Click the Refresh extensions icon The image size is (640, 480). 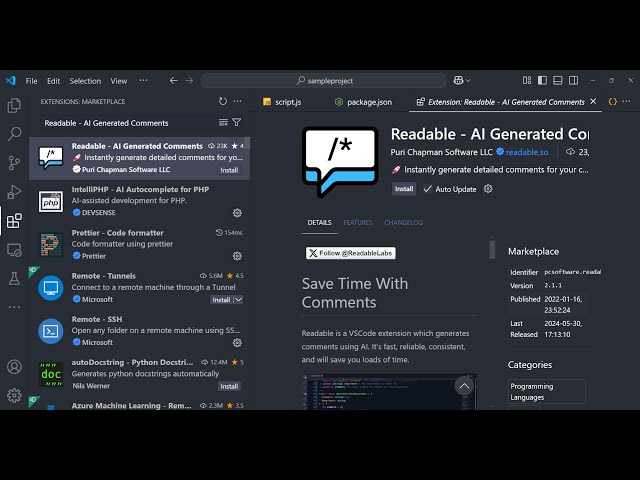pos(223,101)
